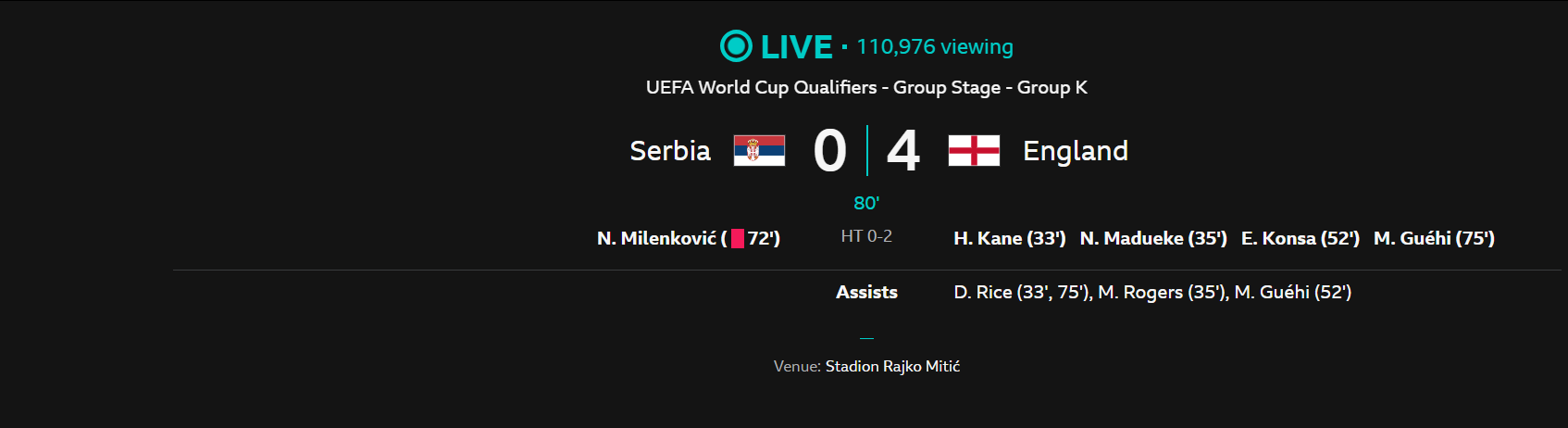
Task: Select the Serbia team name
Action: 670,150
